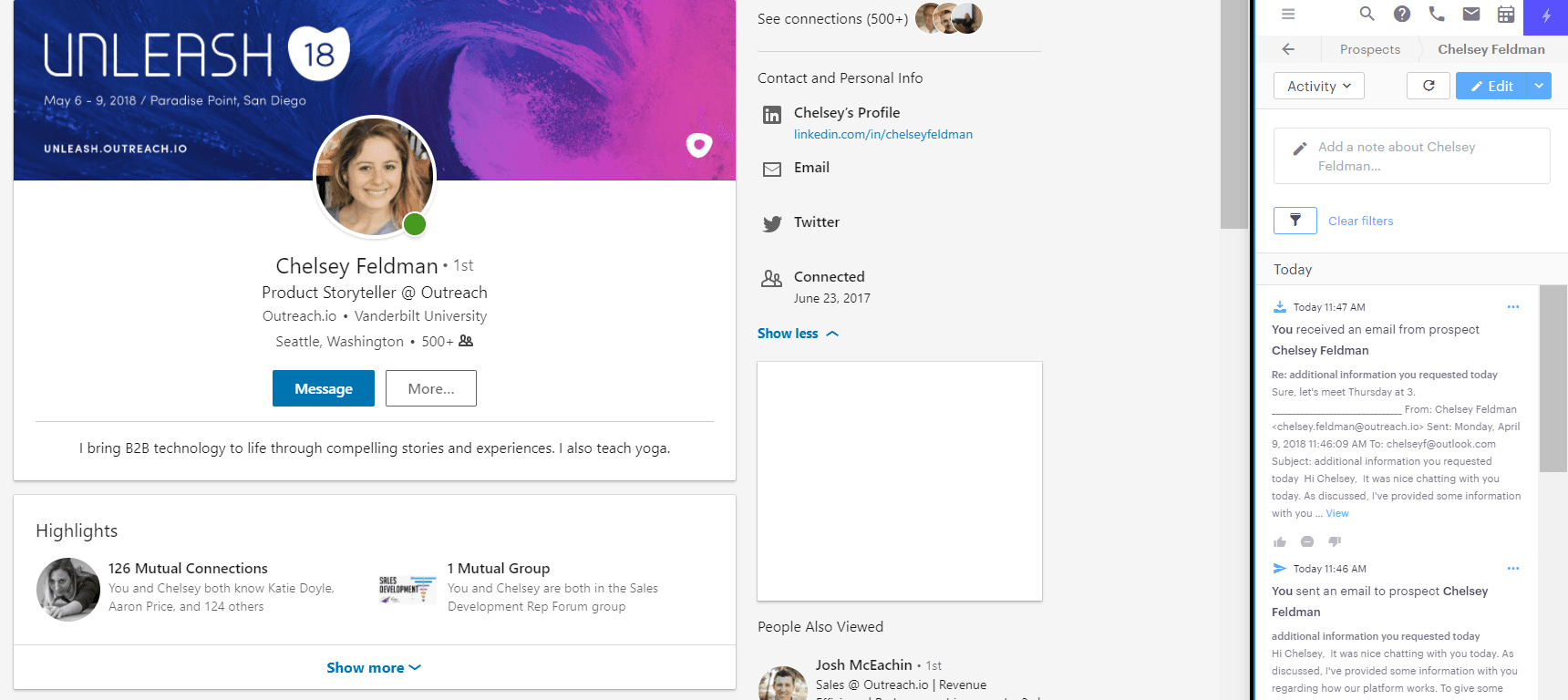Click the phone call icon
The image size is (1568, 700).
click(x=1437, y=14)
